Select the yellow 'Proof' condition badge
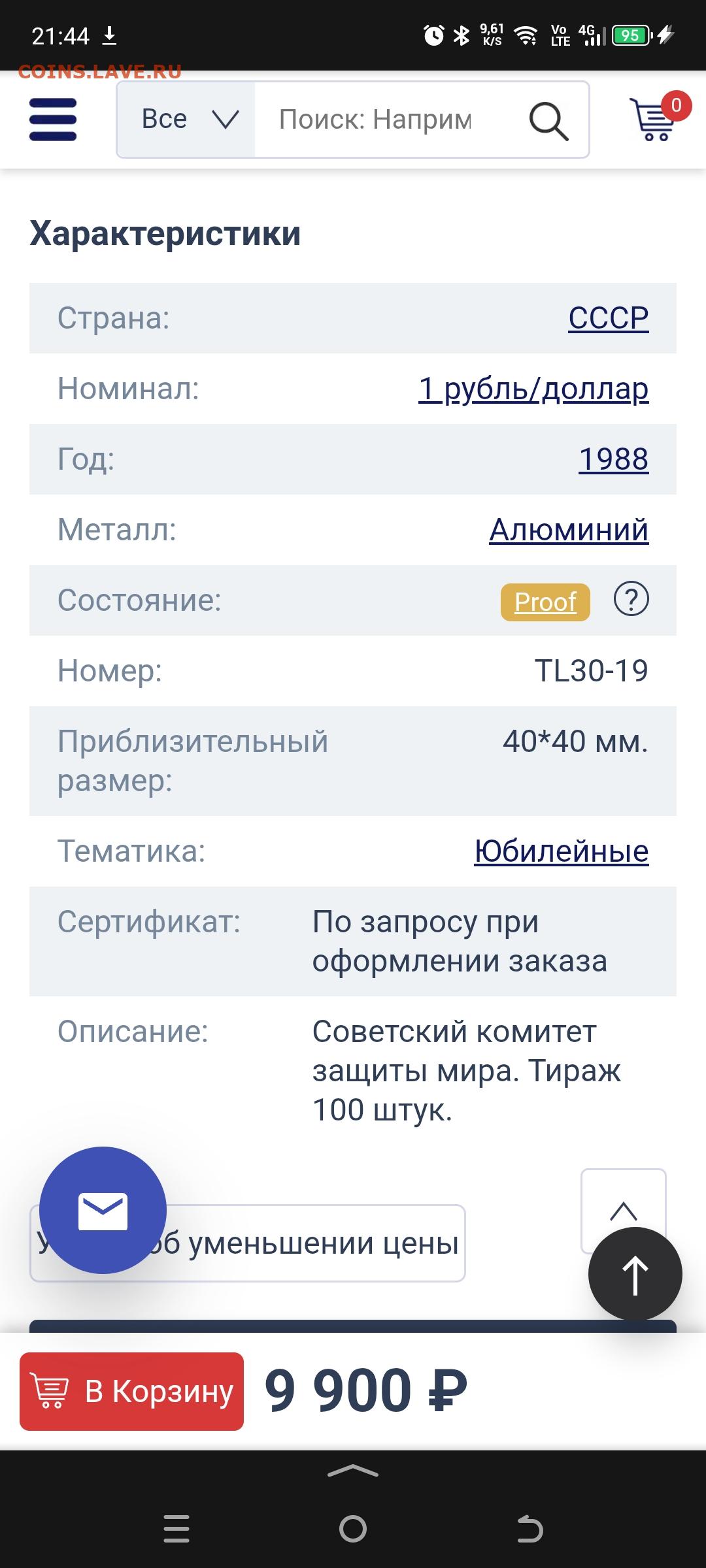706x1568 pixels. [545, 602]
